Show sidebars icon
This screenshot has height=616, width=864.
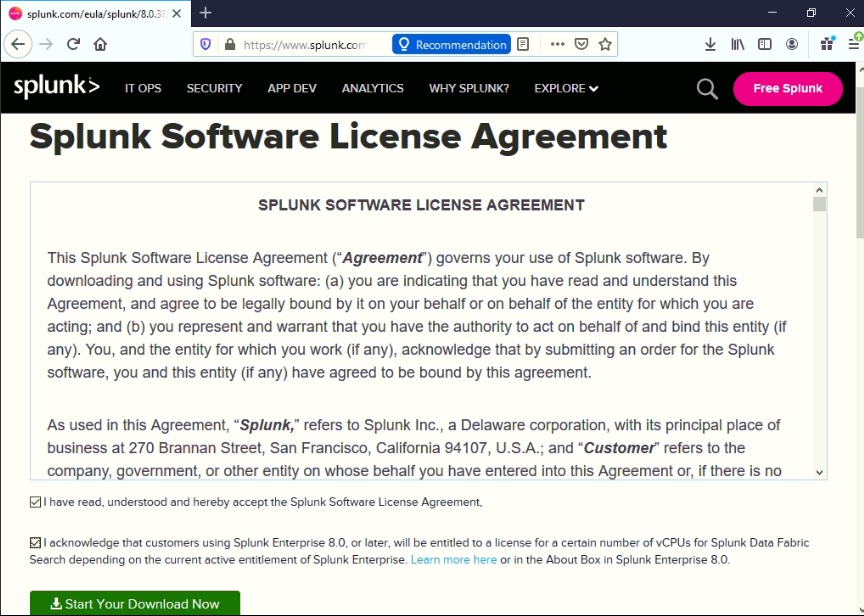pyautogui.click(x=764, y=44)
